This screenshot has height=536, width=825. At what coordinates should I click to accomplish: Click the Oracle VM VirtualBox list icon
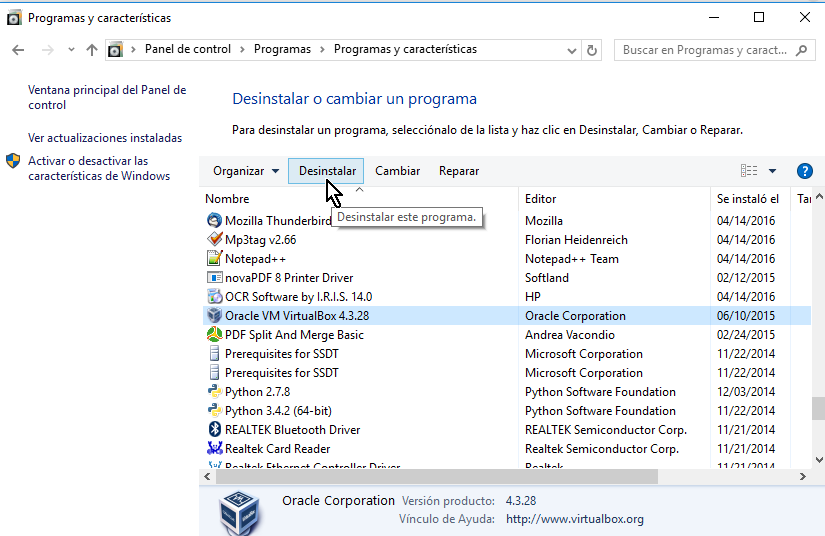pos(214,315)
